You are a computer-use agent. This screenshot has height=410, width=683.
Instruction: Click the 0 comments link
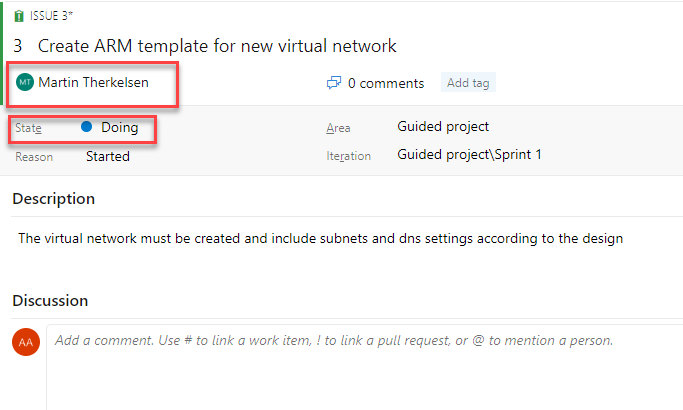point(385,83)
